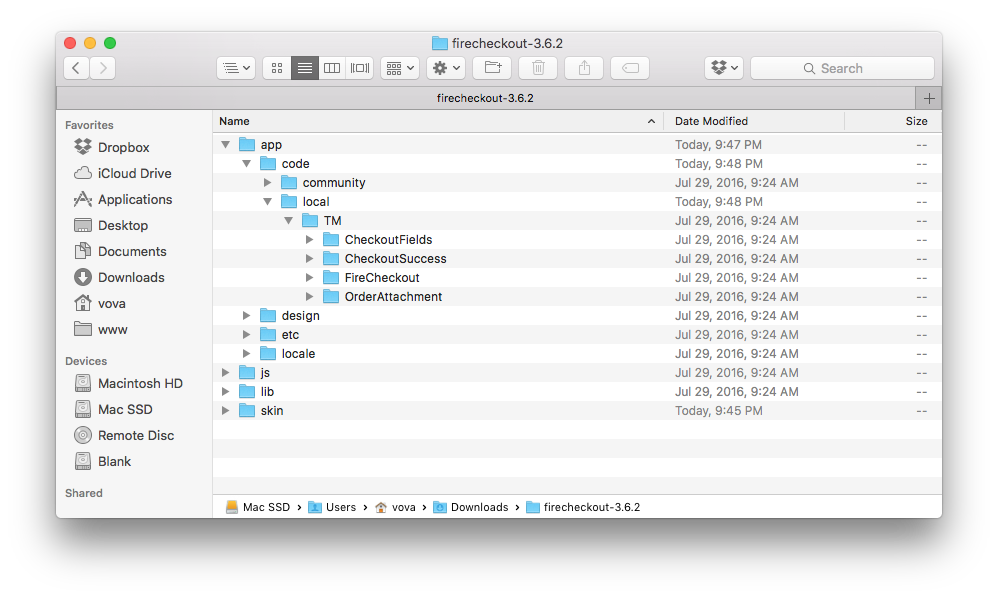Expand the locale folder triangle

point(246,354)
